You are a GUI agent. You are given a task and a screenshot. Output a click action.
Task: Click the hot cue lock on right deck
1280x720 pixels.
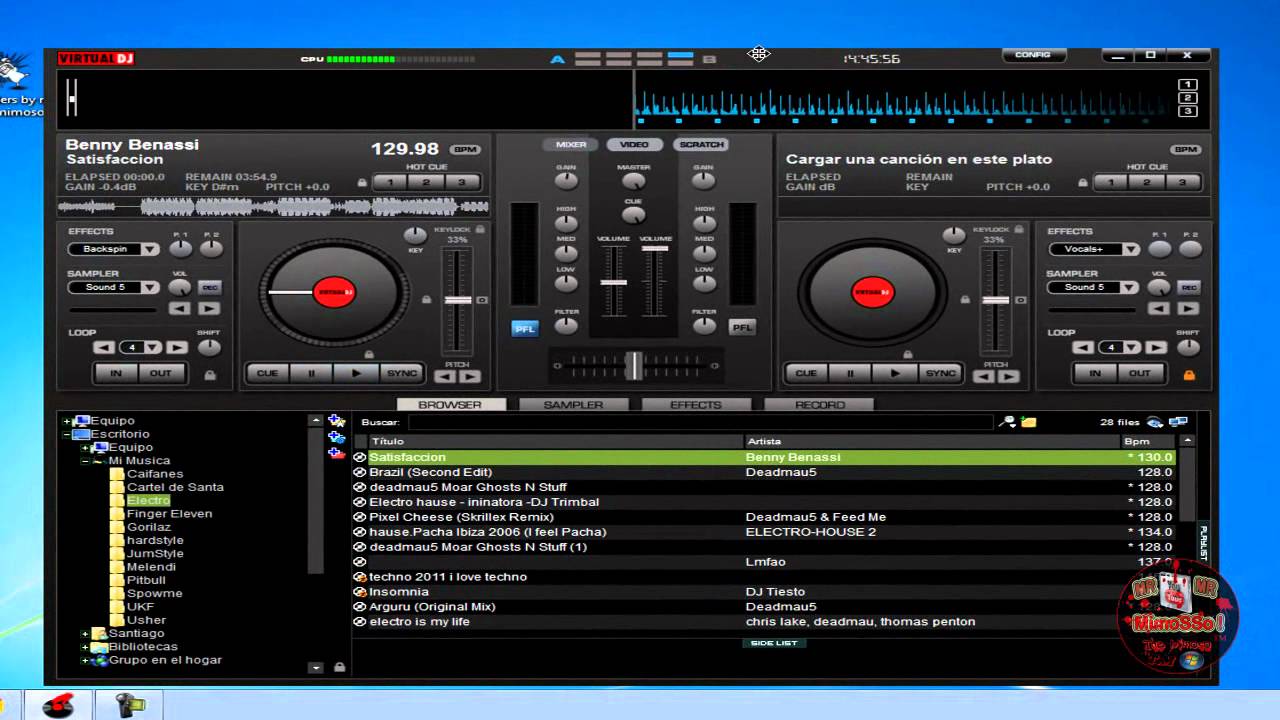tap(1082, 183)
